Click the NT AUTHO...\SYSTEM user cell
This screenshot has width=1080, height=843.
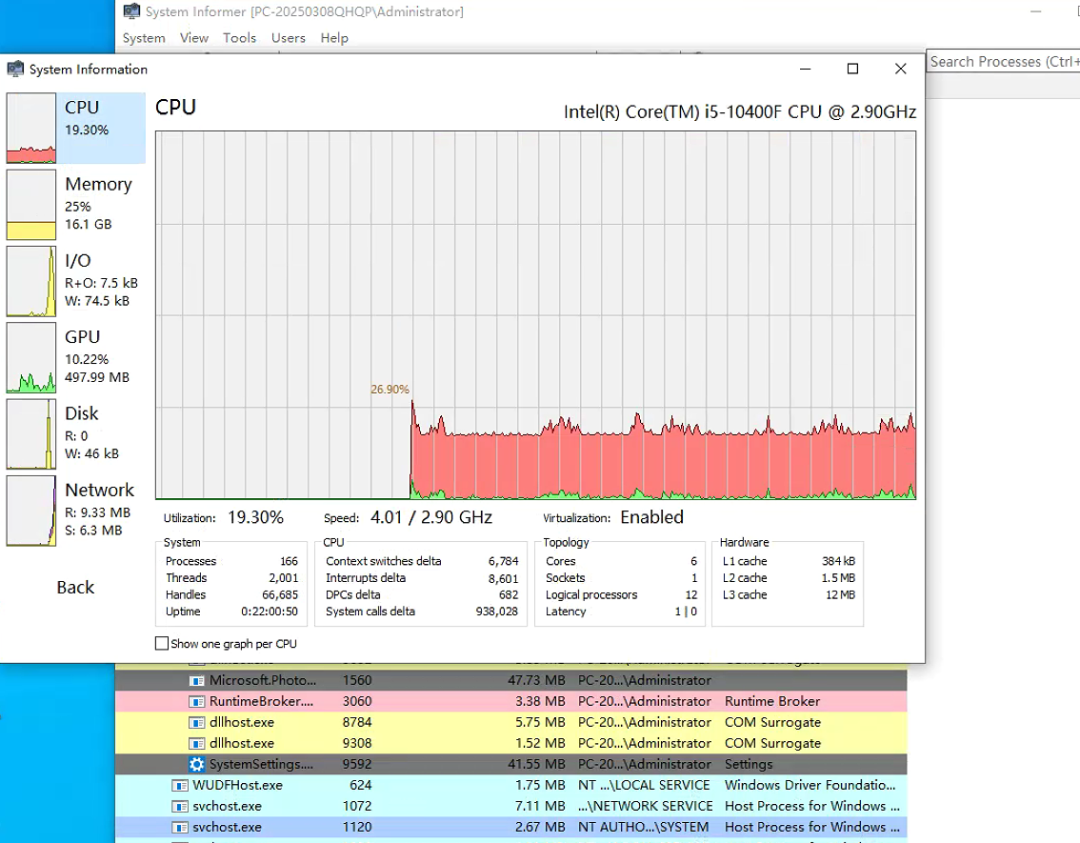(643, 827)
